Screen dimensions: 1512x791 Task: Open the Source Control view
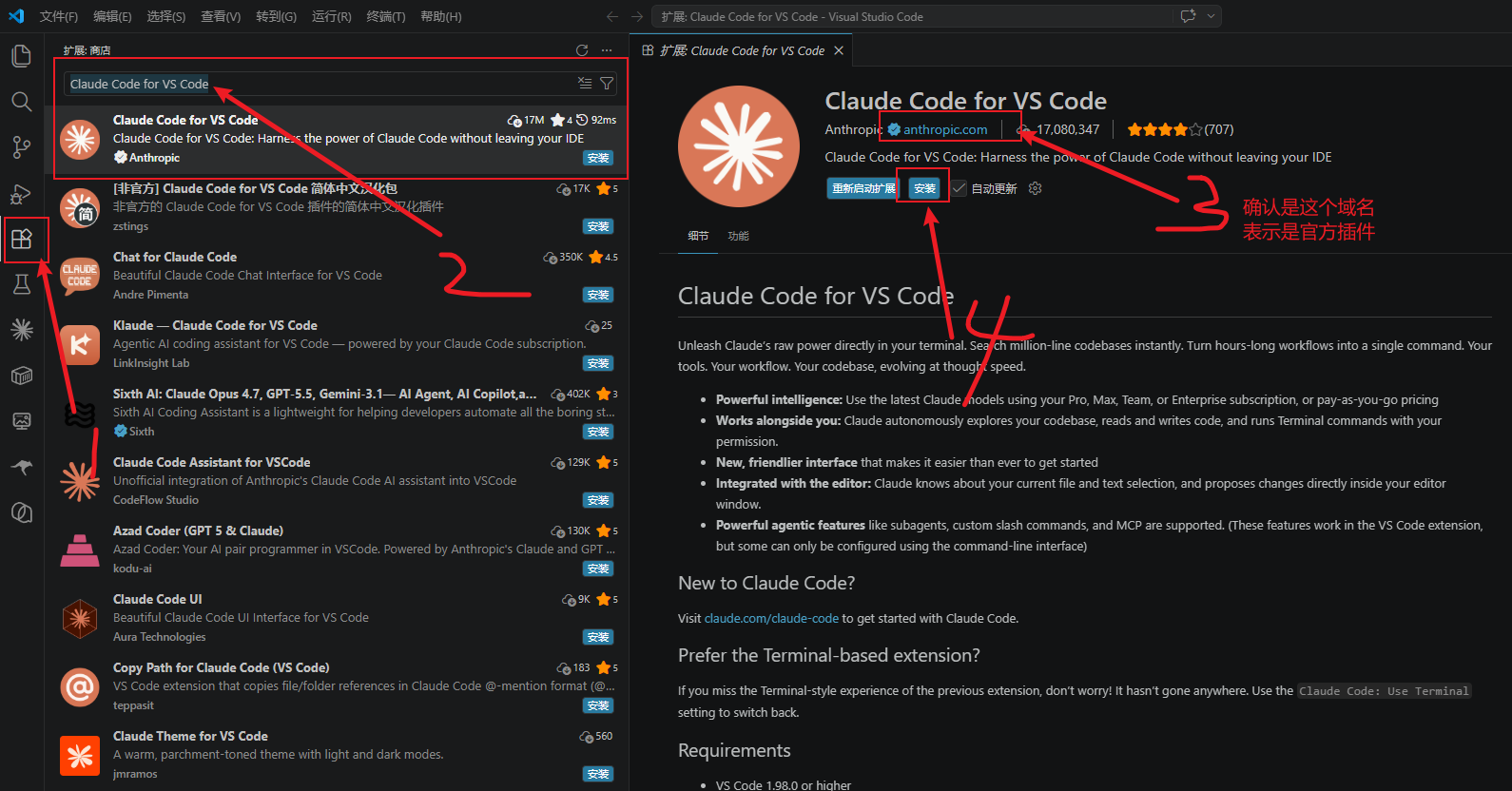click(21, 147)
